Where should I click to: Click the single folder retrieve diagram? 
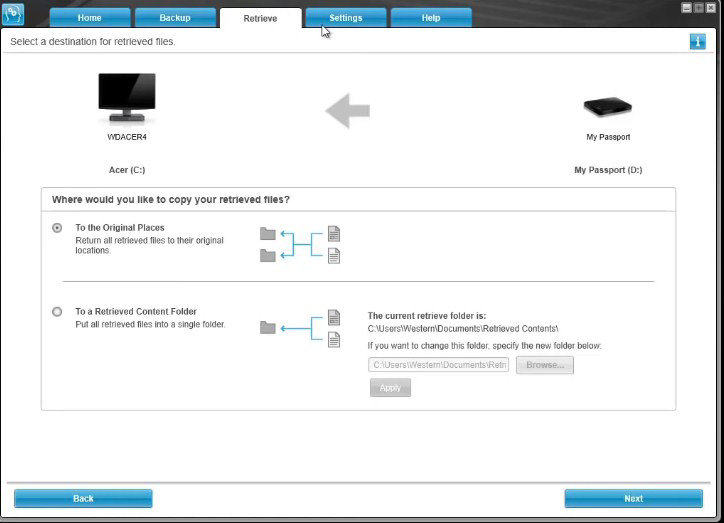click(x=300, y=328)
